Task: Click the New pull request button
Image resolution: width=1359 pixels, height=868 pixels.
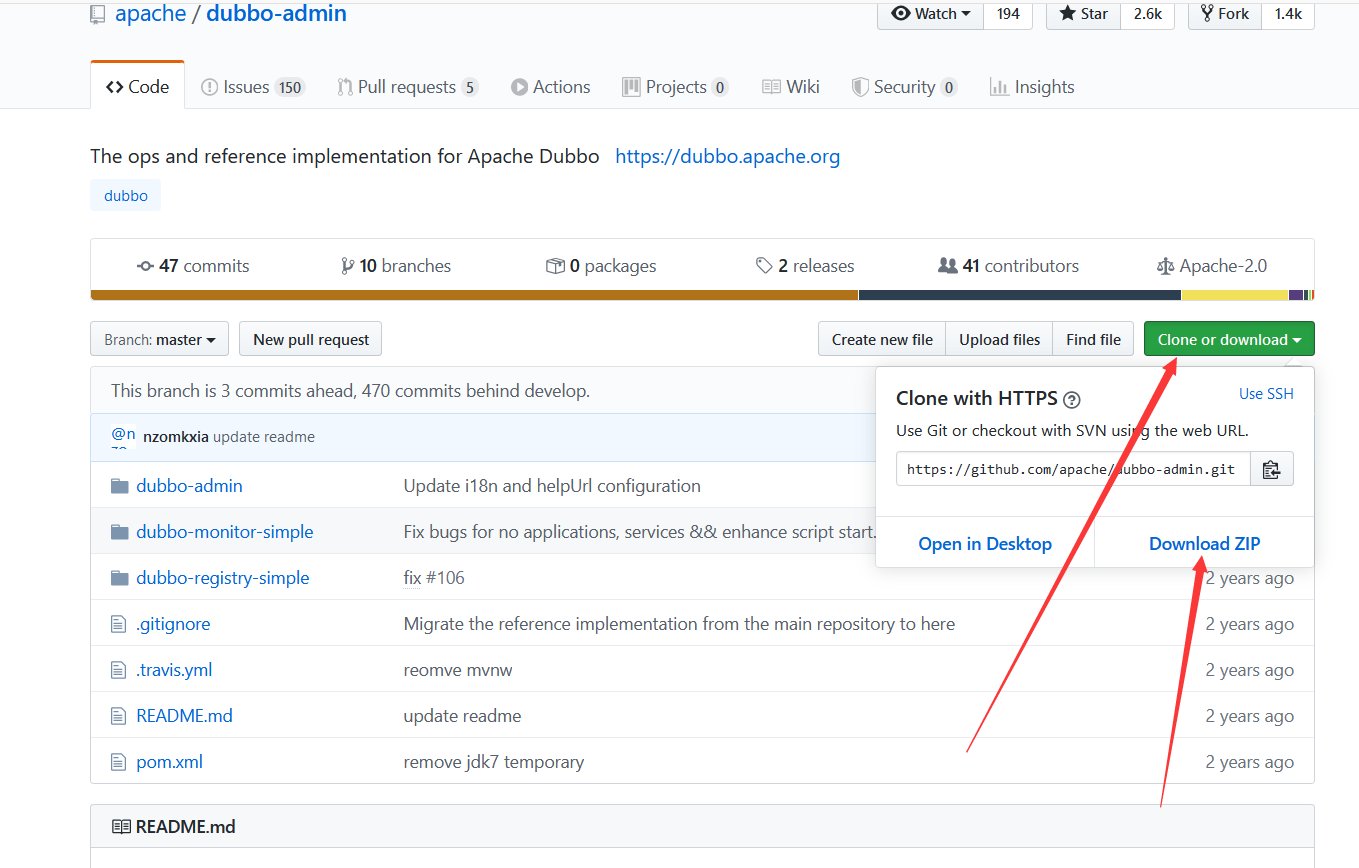Action: 311,340
